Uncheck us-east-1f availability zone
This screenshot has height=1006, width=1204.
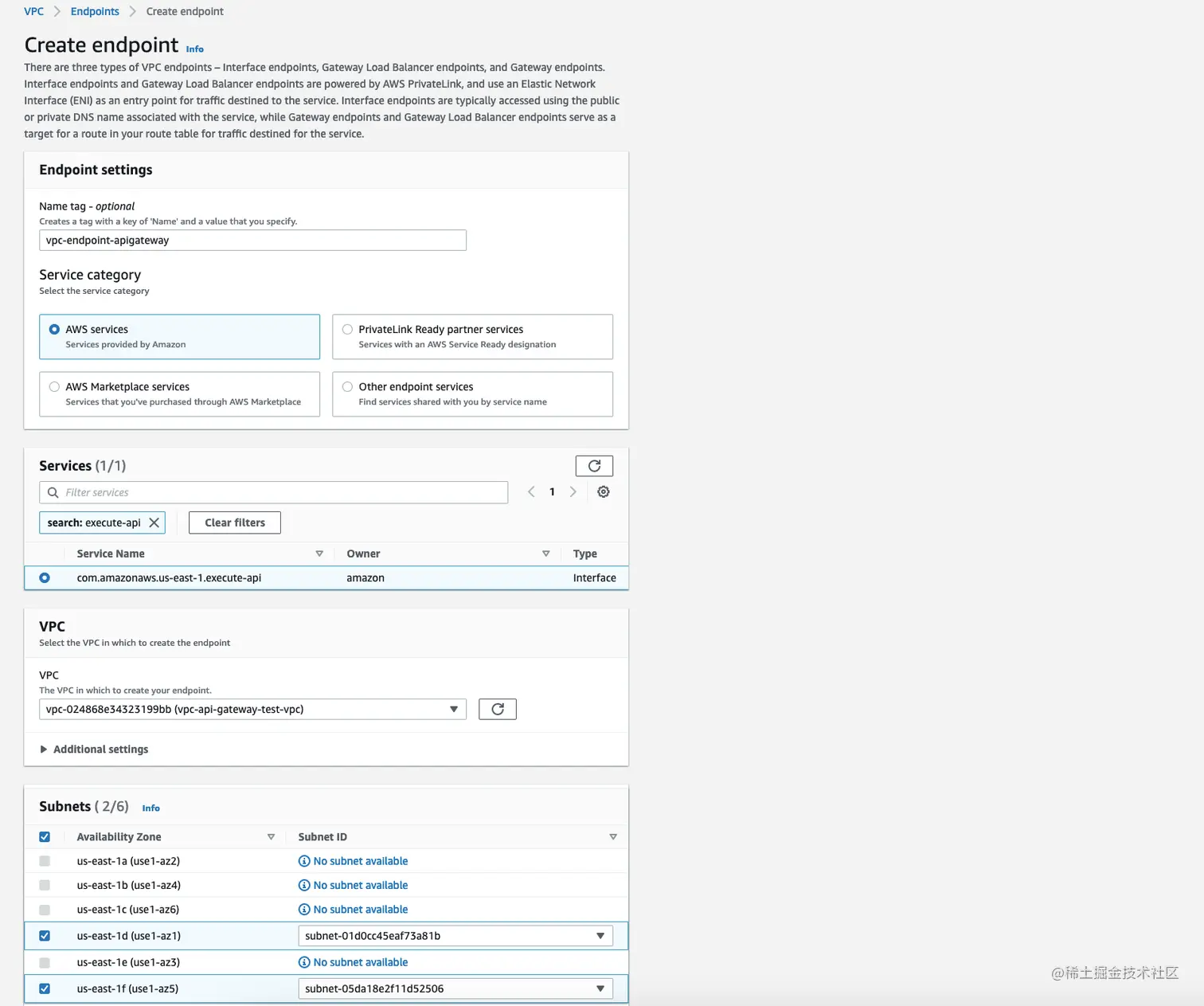pyautogui.click(x=45, y=988)
